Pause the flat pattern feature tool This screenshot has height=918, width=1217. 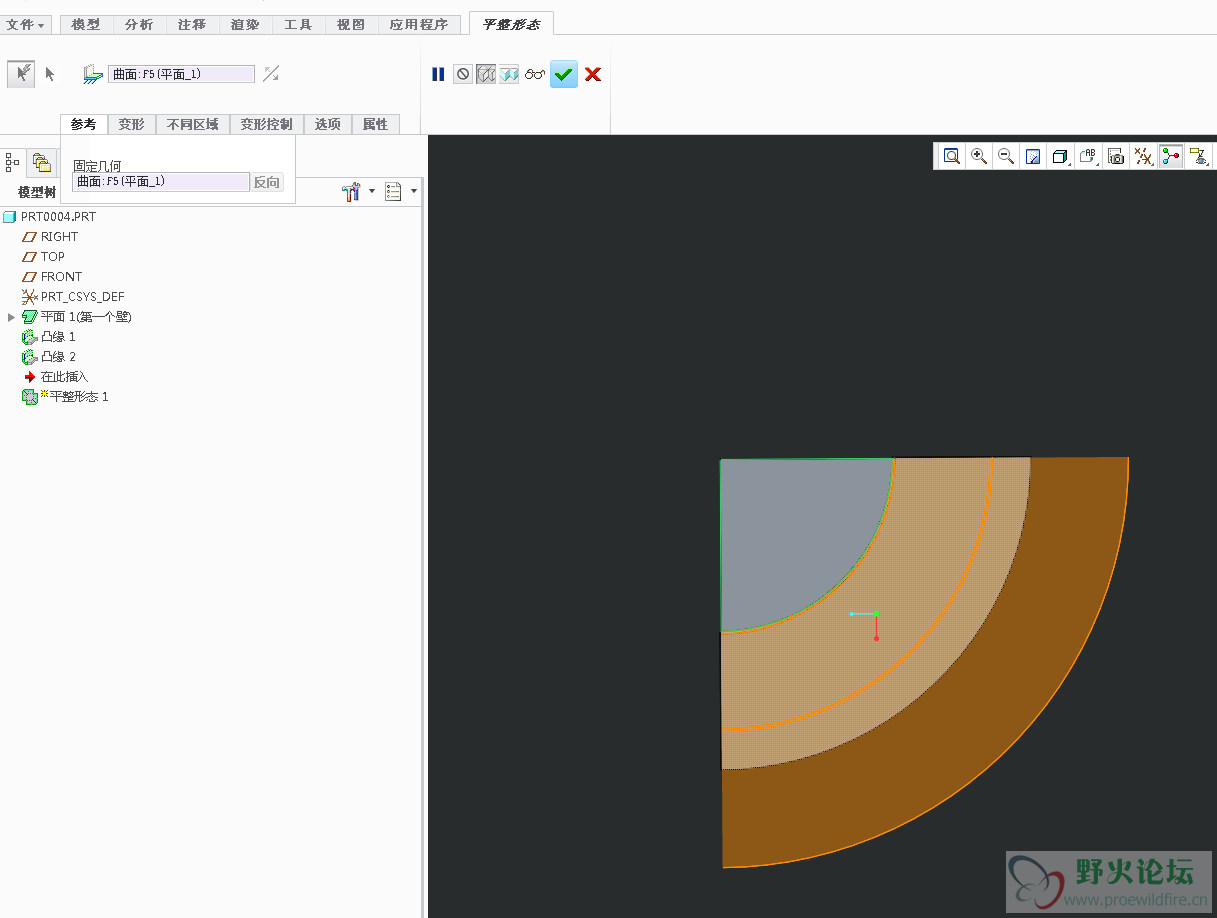click(438, 74)
